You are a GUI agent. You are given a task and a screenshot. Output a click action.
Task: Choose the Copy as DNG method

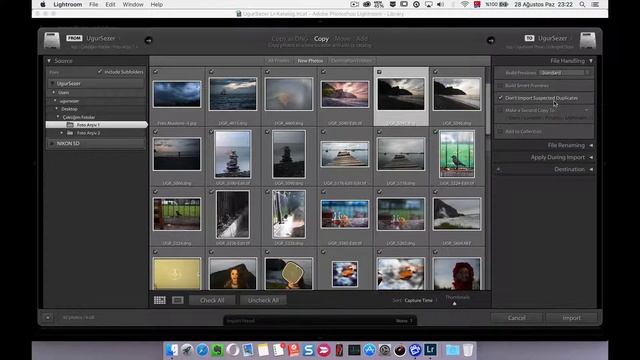click(x=290, y=39)
